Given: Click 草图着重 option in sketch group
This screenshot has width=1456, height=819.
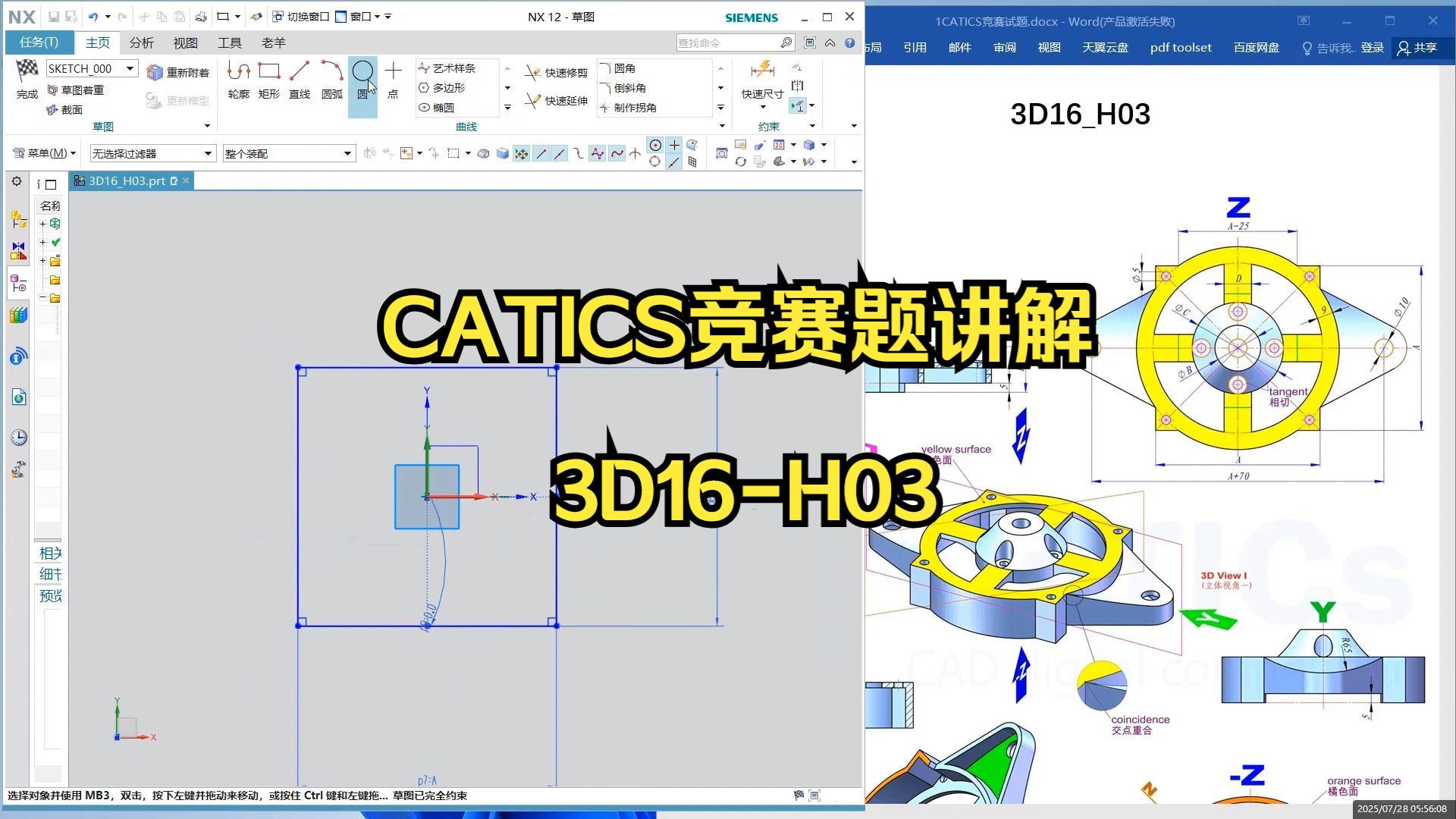Looking at the screenshot, I should coord(76,90).
